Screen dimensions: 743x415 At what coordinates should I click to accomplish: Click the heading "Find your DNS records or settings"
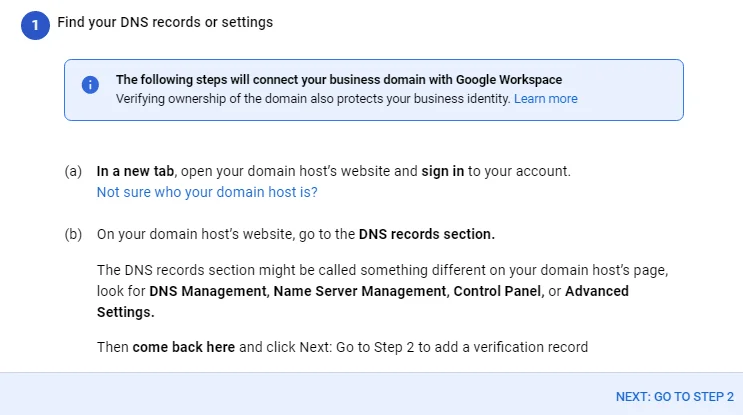(165, 22)
